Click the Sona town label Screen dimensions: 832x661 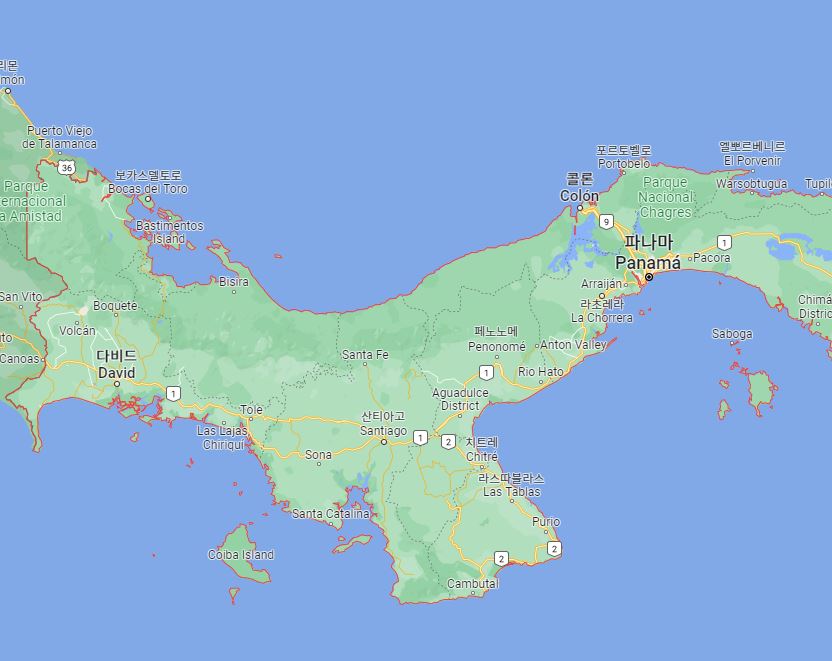coord(318,455)
